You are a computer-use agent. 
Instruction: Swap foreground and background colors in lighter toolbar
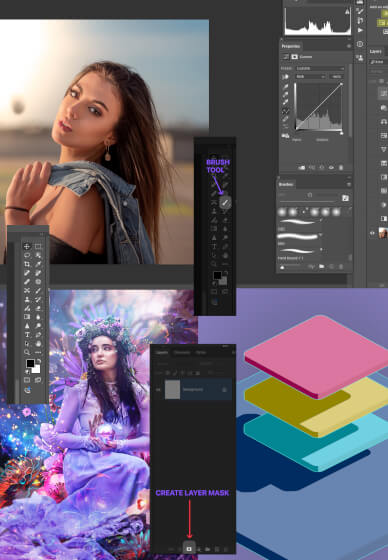coord(38,361)
